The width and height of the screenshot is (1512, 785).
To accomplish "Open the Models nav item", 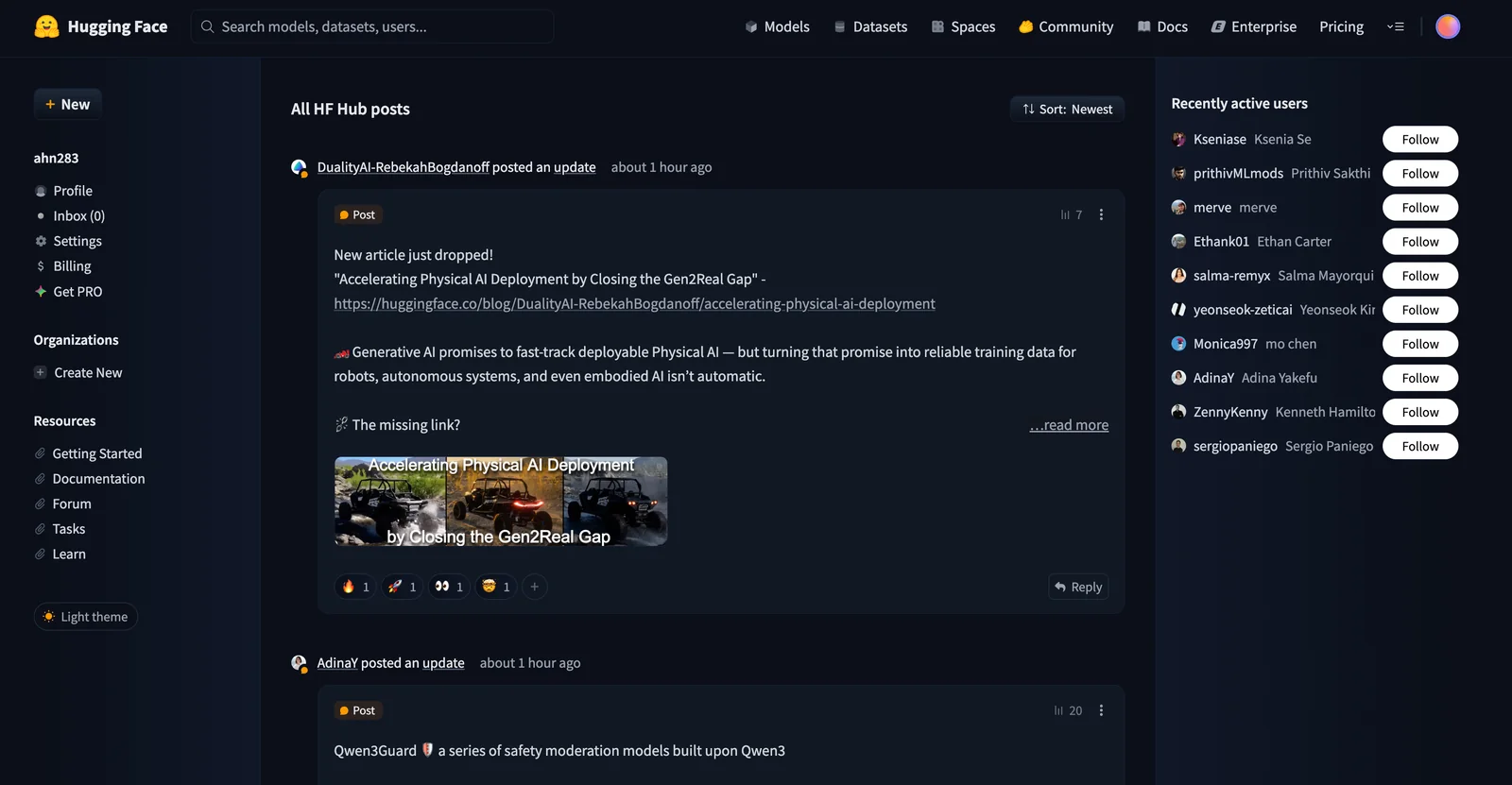I will pyautogui.click(x=777, y=26).
